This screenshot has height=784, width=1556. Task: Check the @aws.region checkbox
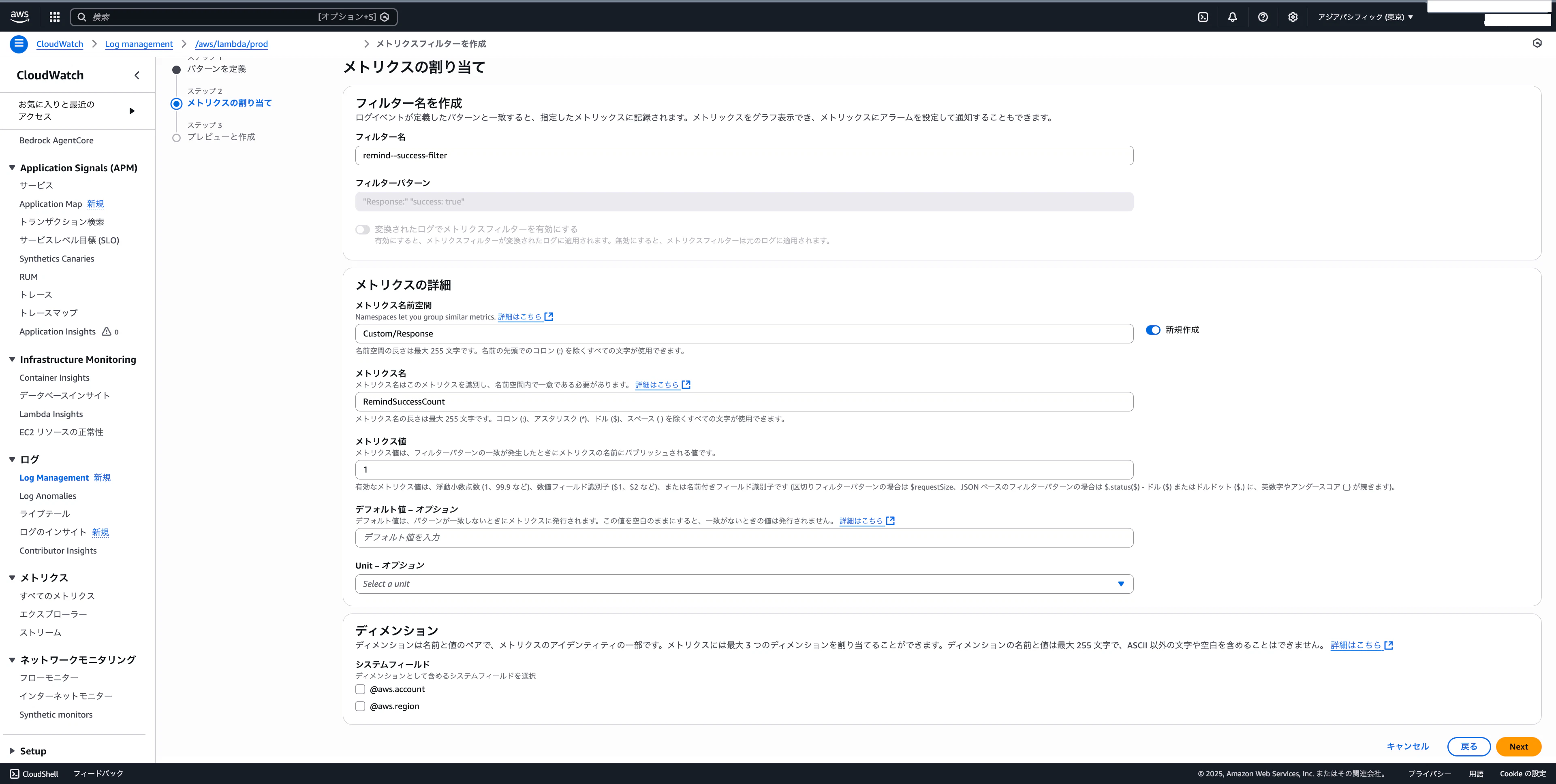[361, 706]
